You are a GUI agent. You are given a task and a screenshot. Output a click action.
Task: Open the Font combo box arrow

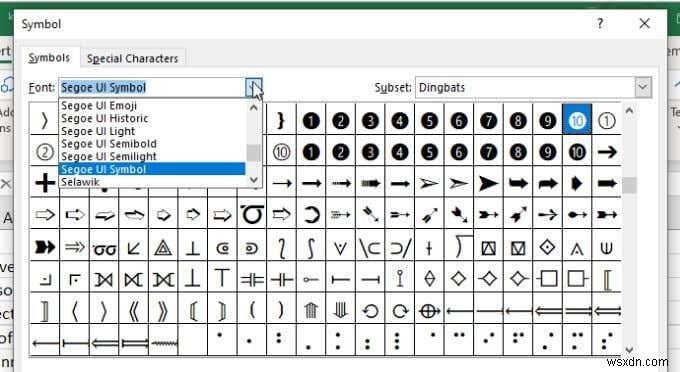[x=254, y=88]
